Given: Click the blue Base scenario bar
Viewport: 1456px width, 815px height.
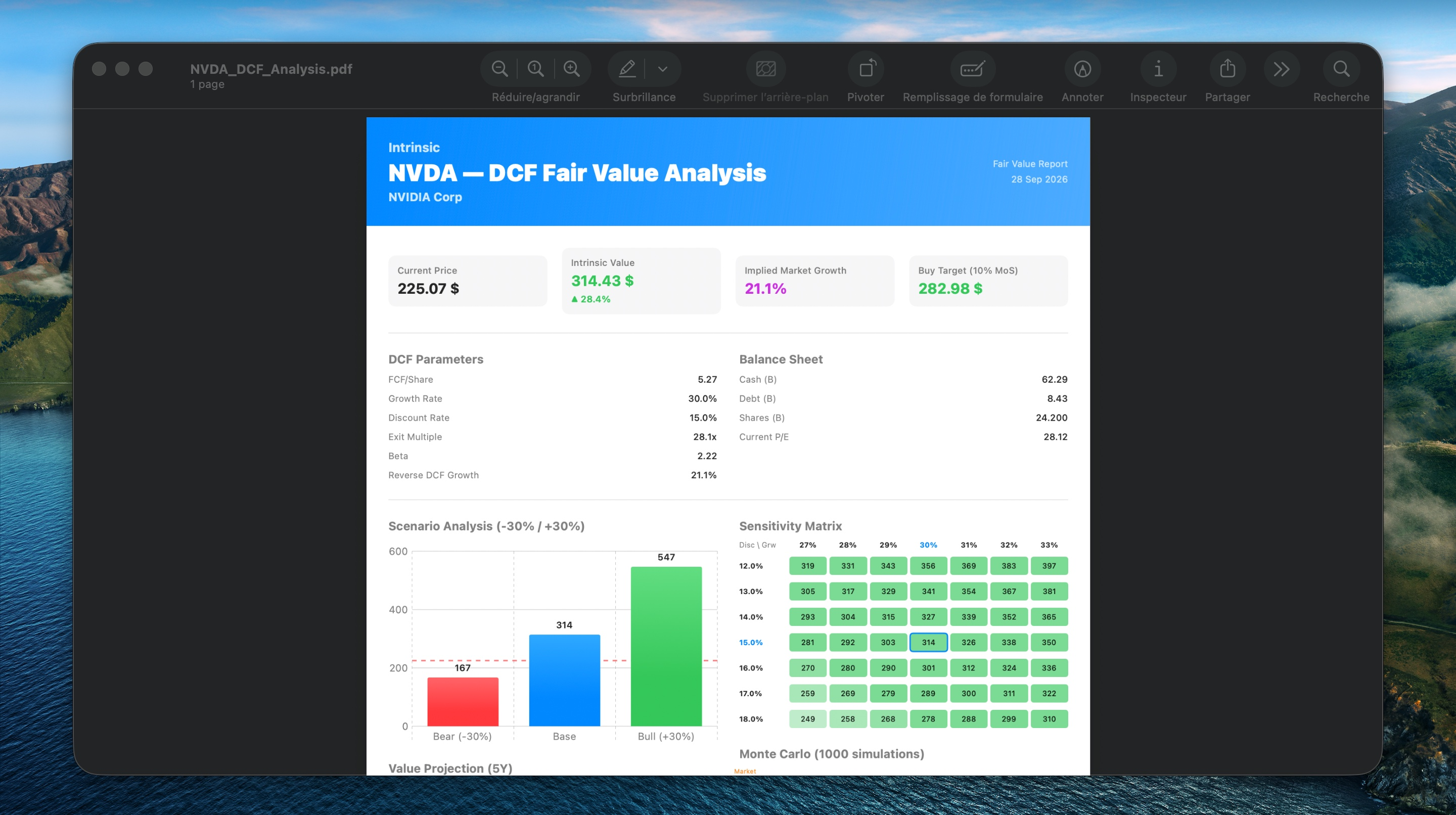Looking at the screenshot, I should [564, 680].
